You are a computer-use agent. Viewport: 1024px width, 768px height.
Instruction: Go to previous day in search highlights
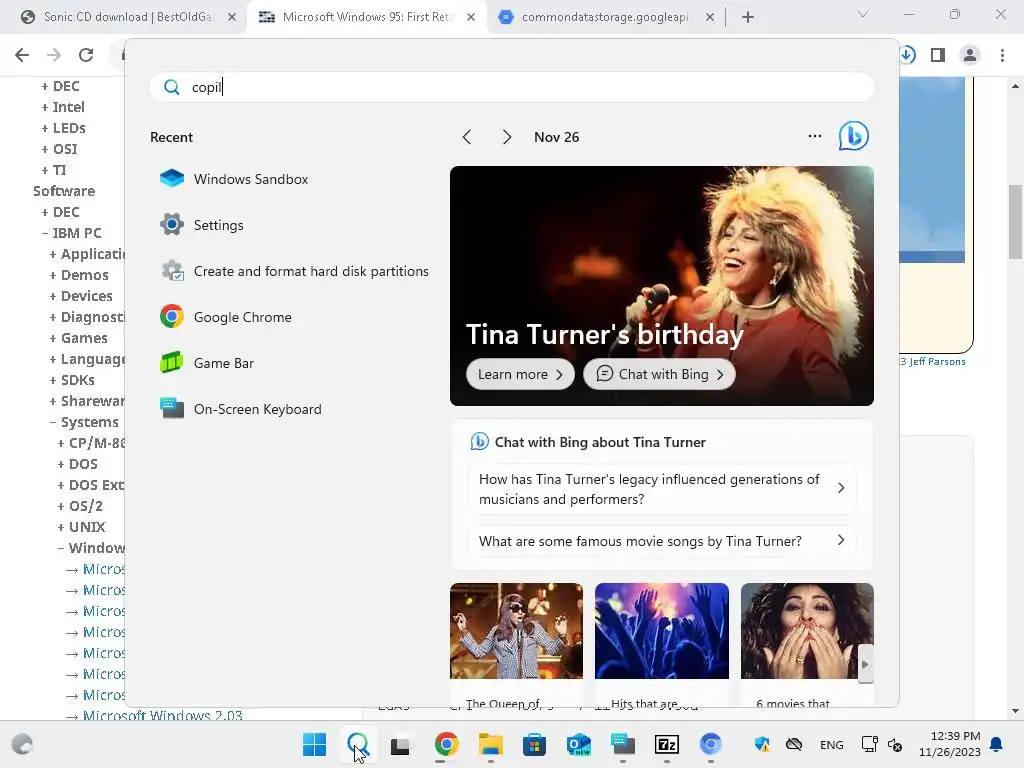466,137
